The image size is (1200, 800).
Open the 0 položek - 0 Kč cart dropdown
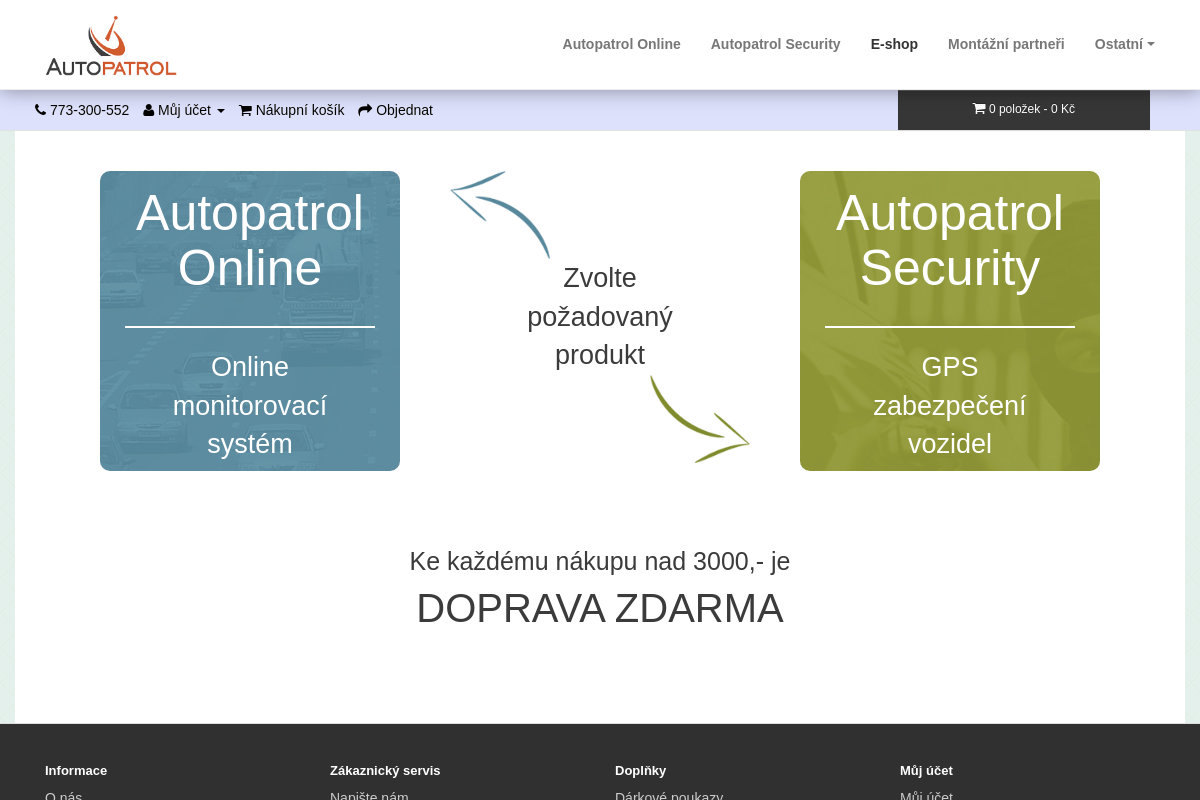(1024, 110)
